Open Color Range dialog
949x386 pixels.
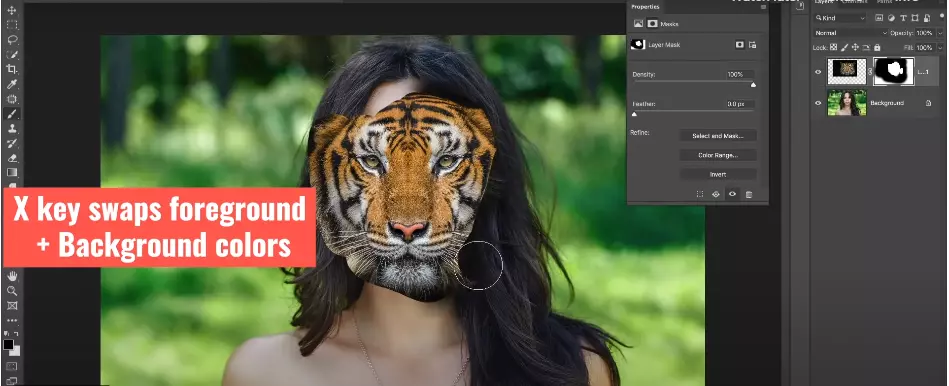(x=718, y=155)
